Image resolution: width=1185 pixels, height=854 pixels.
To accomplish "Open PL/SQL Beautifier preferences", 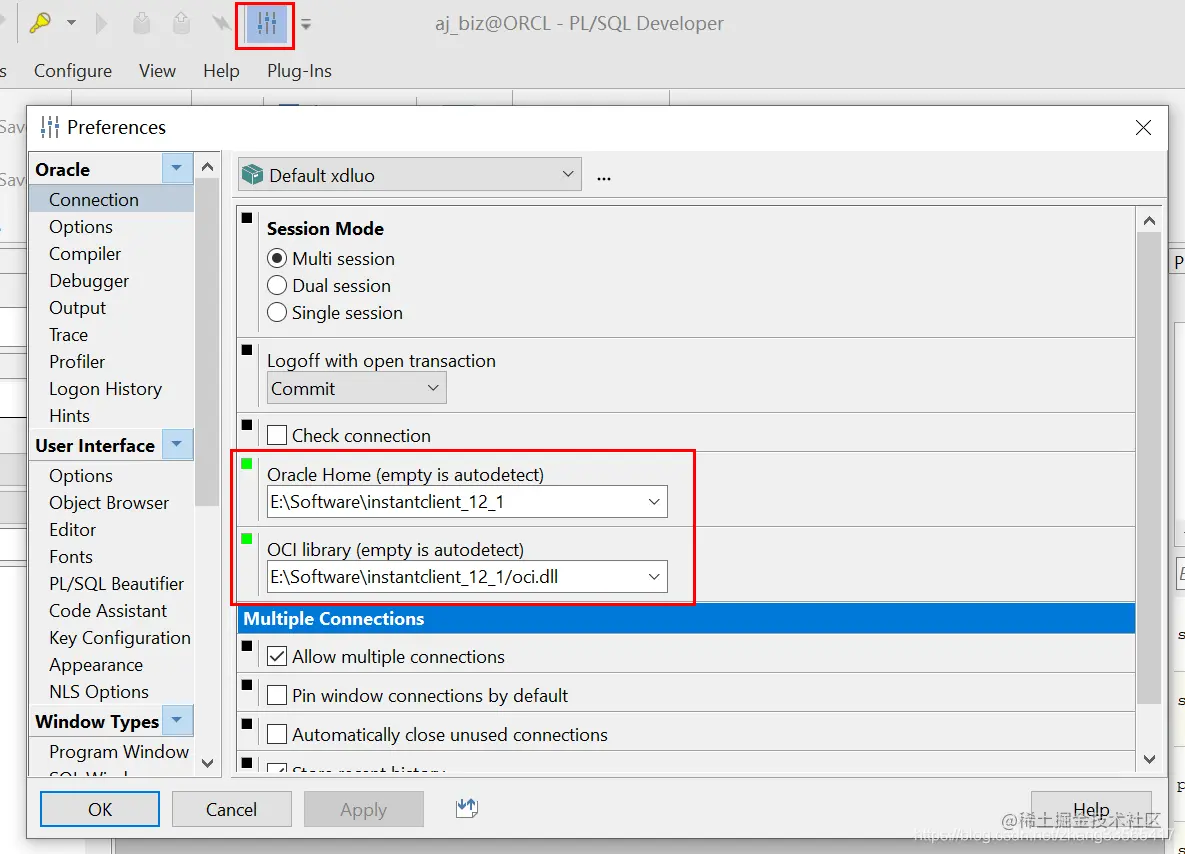I will (116, 583).
